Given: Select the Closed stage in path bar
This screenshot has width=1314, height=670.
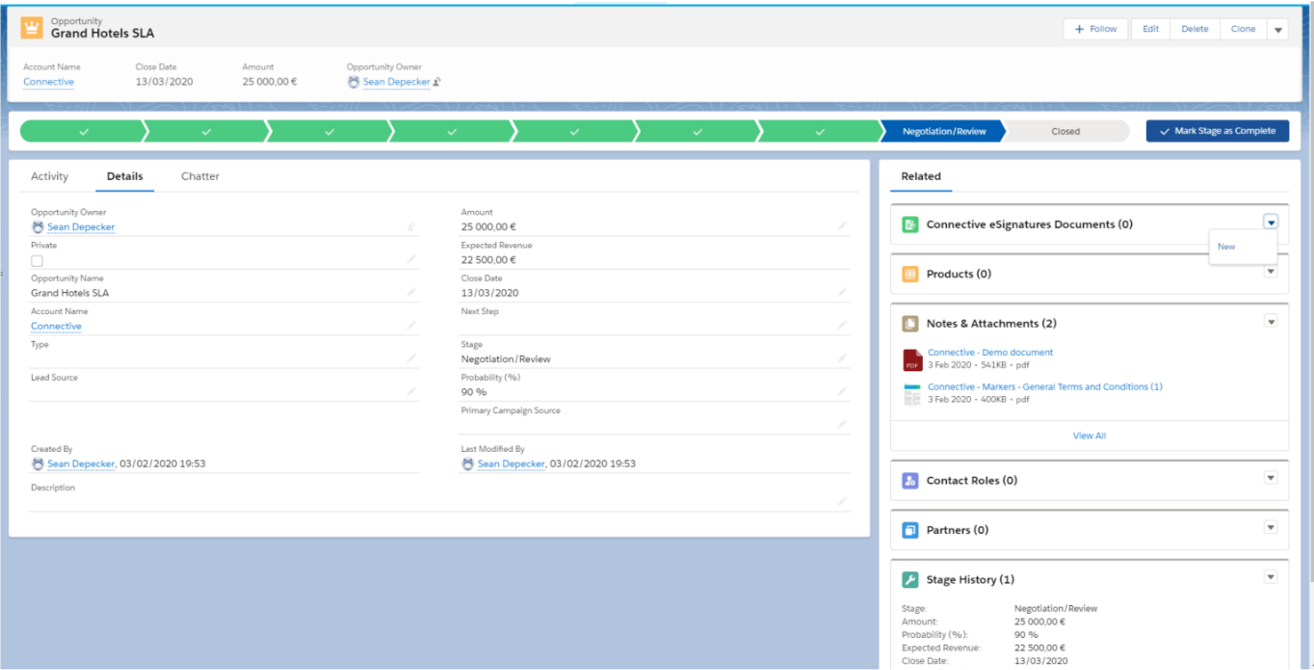Looking at the screenshot, I should point(1065,131).
